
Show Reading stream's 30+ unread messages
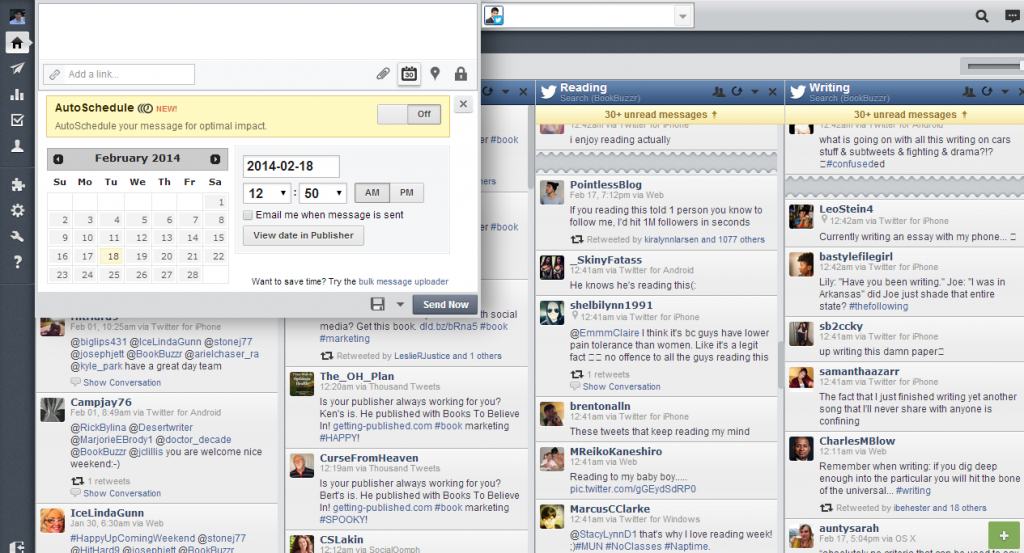coord(660,114)
